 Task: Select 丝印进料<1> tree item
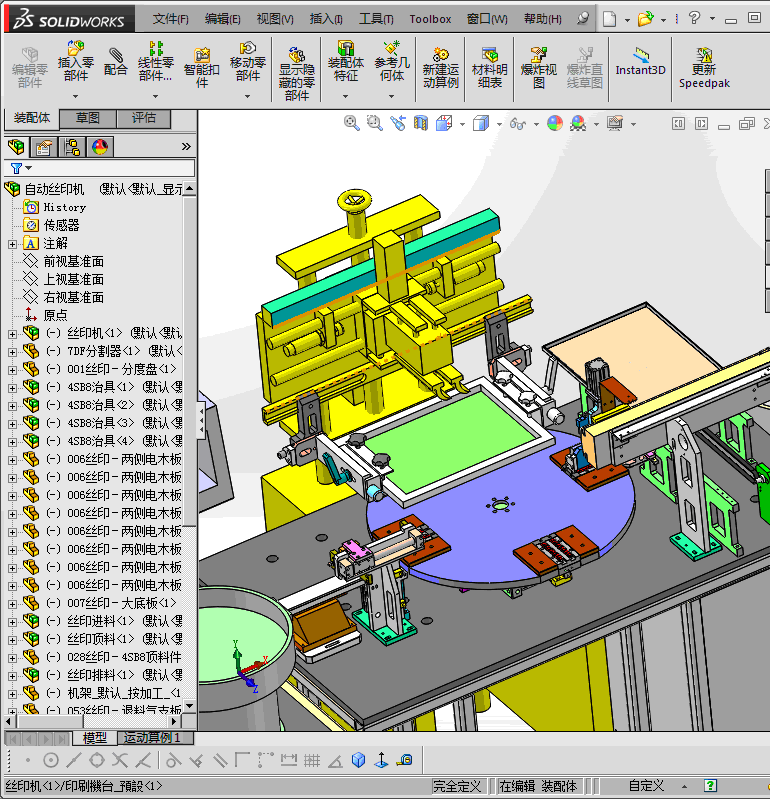[x=101, y=621]
